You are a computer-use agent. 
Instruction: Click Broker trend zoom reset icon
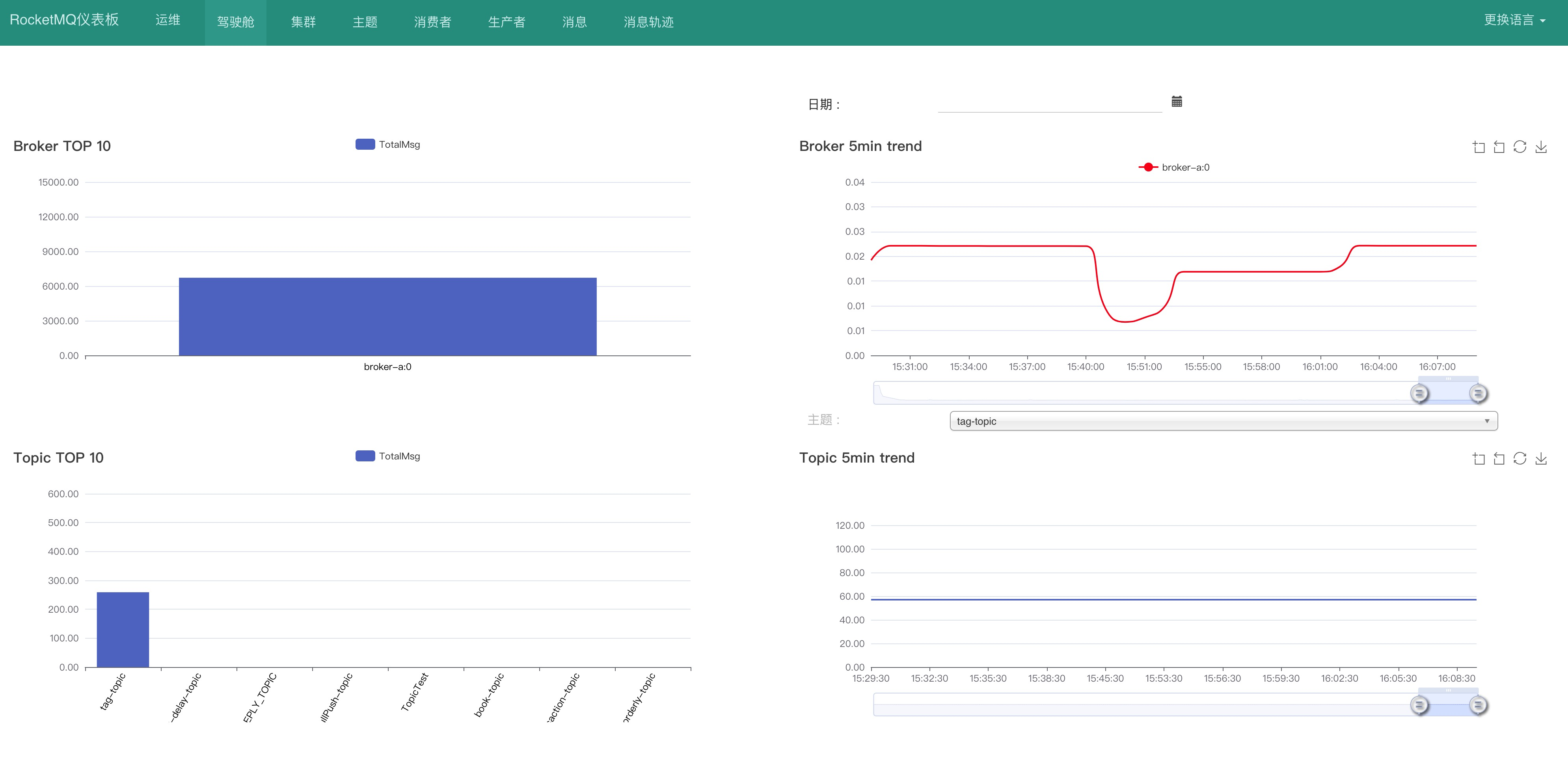(1499, 147)
